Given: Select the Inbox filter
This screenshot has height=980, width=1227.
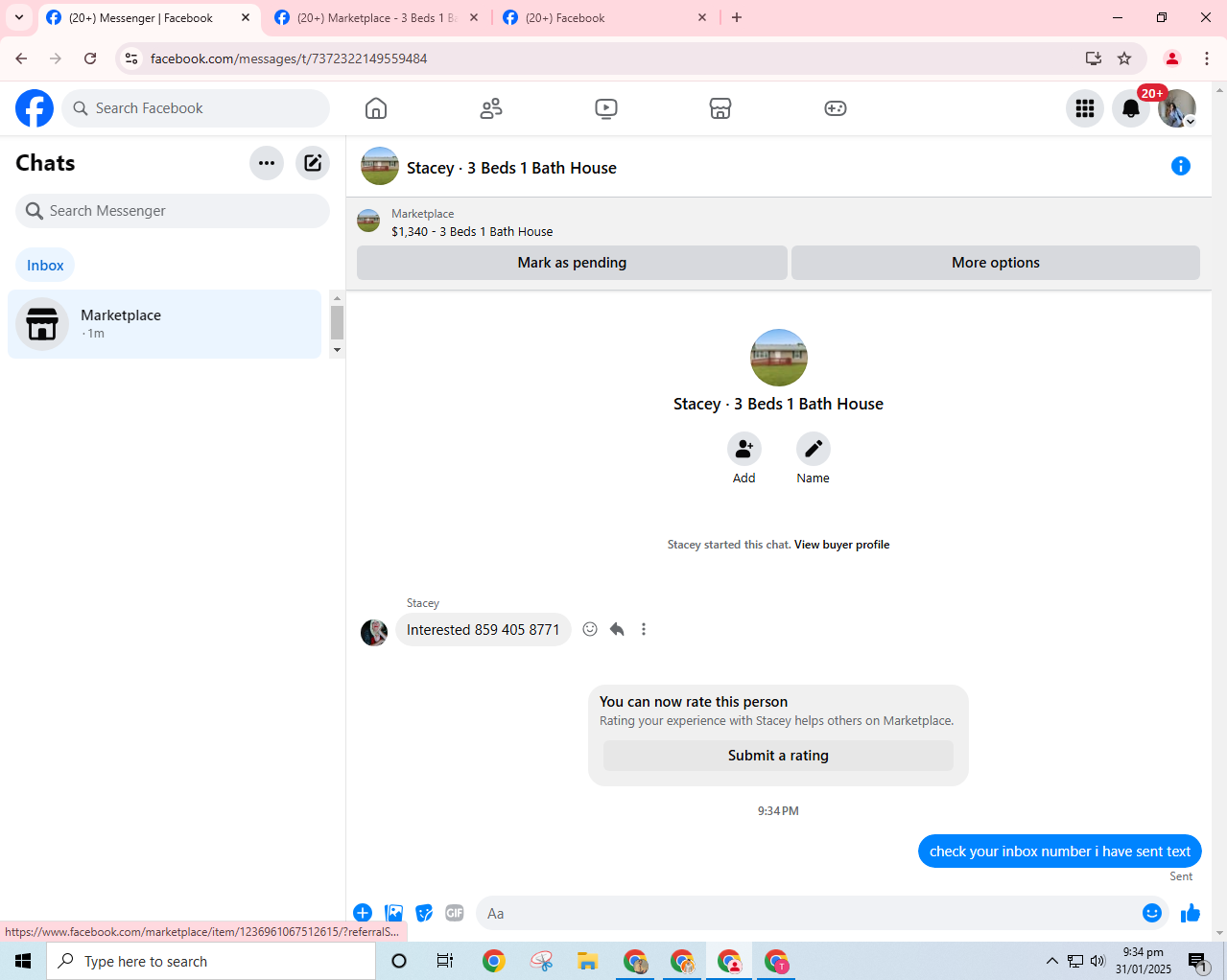Looking at the screenshot, I should click(x=45, y=266).
